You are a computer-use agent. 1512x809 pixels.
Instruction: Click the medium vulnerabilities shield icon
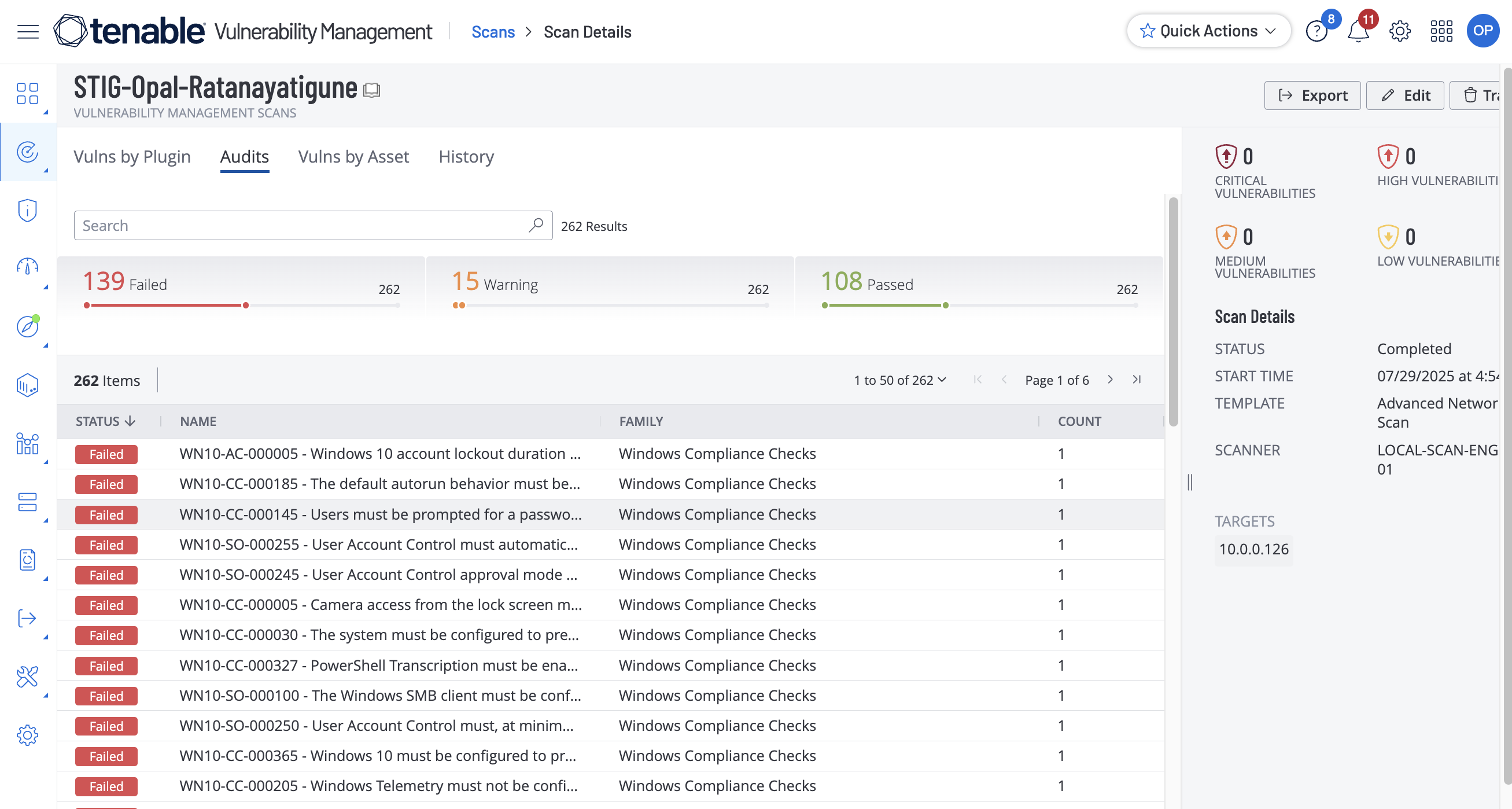tap(1226, 237)
